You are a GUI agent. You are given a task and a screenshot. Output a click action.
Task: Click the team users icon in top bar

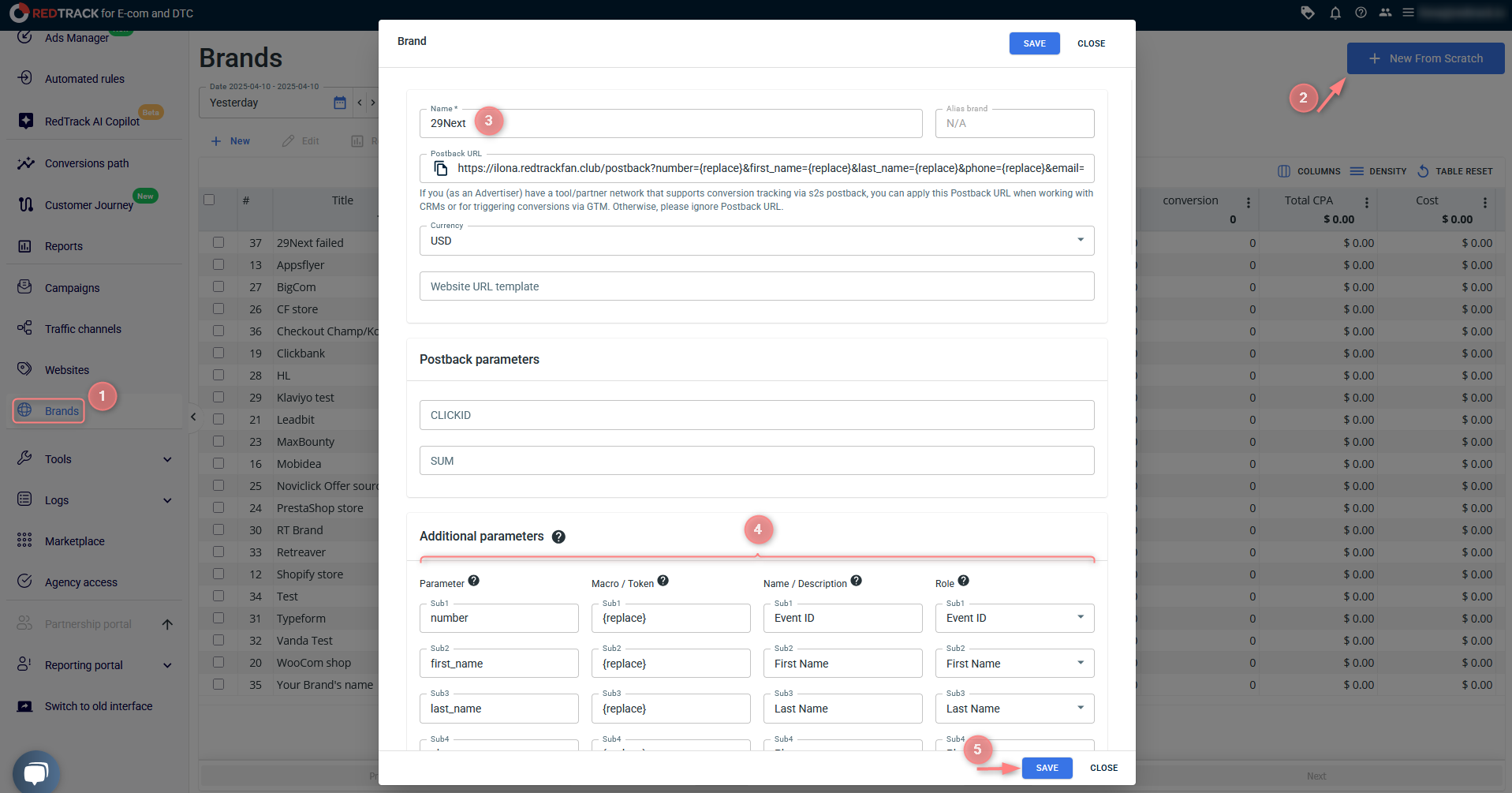tap(1385, 13)
